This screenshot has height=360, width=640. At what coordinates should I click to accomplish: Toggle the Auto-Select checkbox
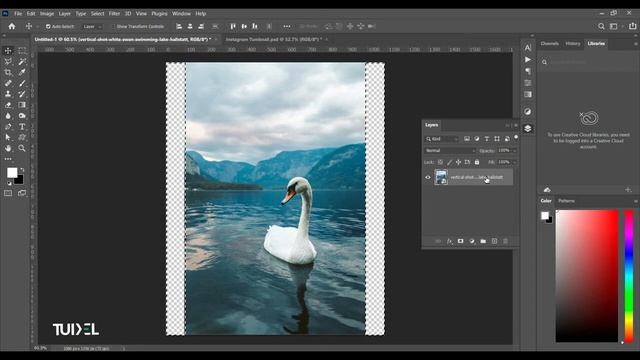point(48,27)
